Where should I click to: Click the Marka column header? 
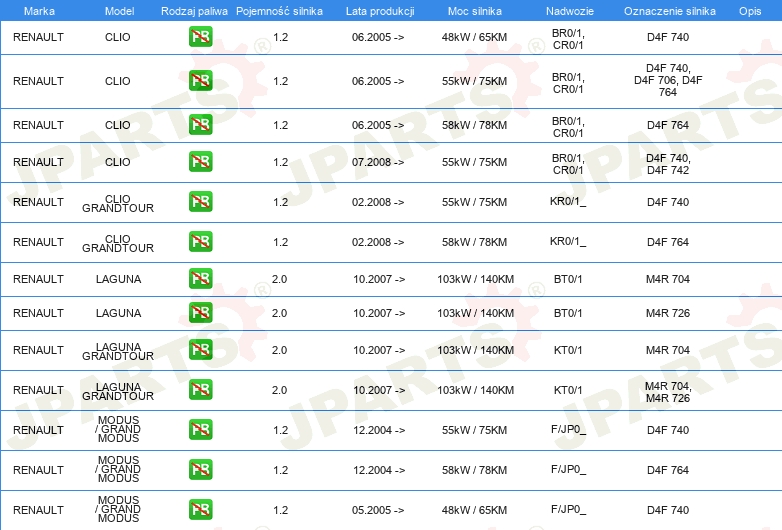[39, 11]
